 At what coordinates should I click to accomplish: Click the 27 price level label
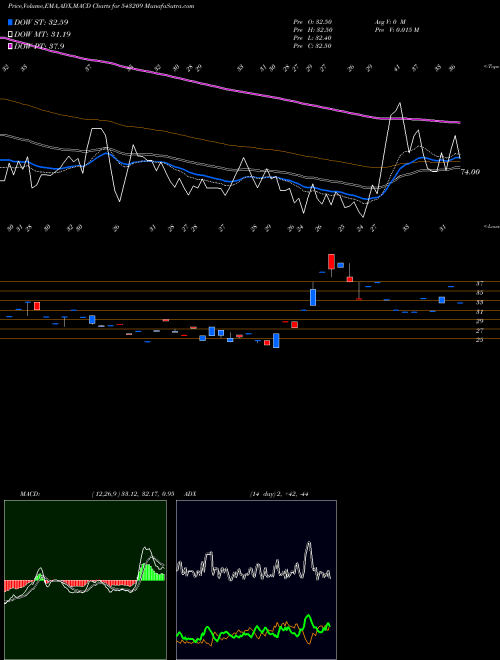click(x=479, y=331)
